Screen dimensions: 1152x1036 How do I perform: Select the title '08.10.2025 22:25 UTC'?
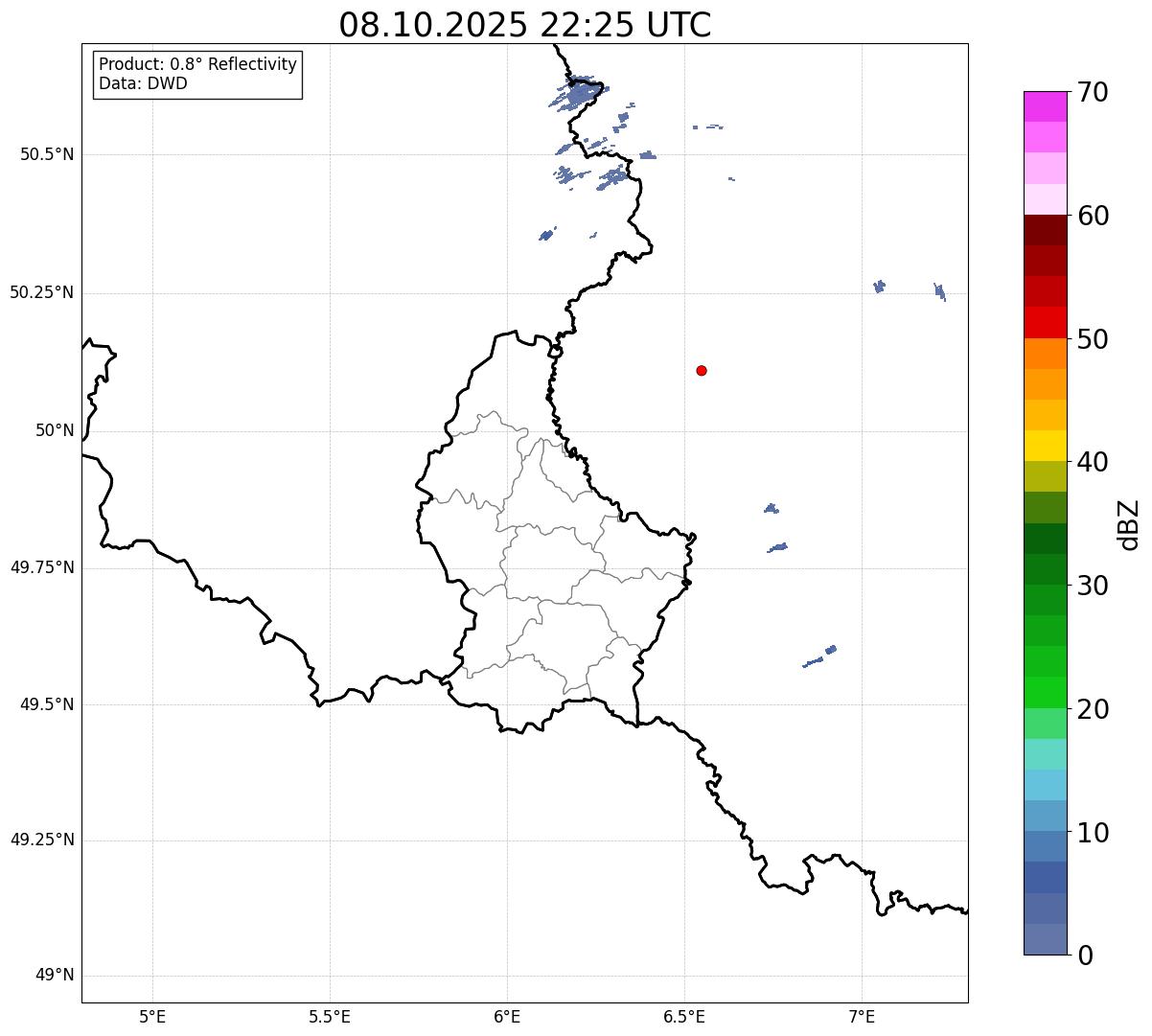tap(525, 25)
